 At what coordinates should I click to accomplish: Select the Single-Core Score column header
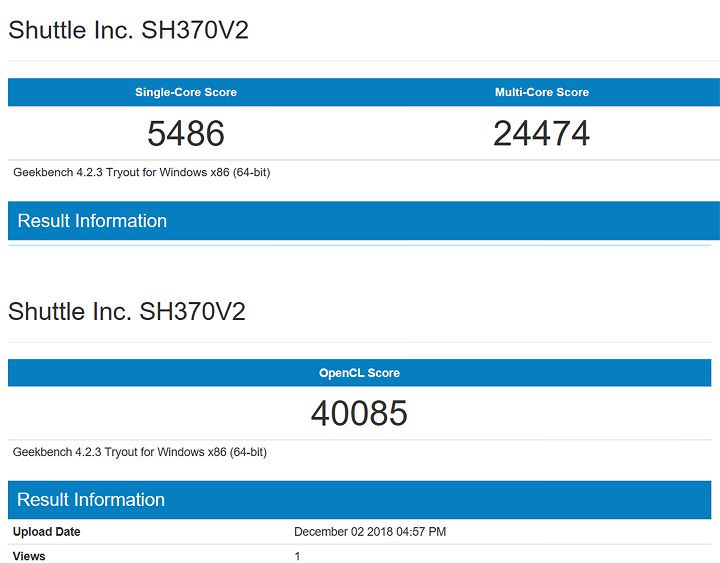coord(186,92)
